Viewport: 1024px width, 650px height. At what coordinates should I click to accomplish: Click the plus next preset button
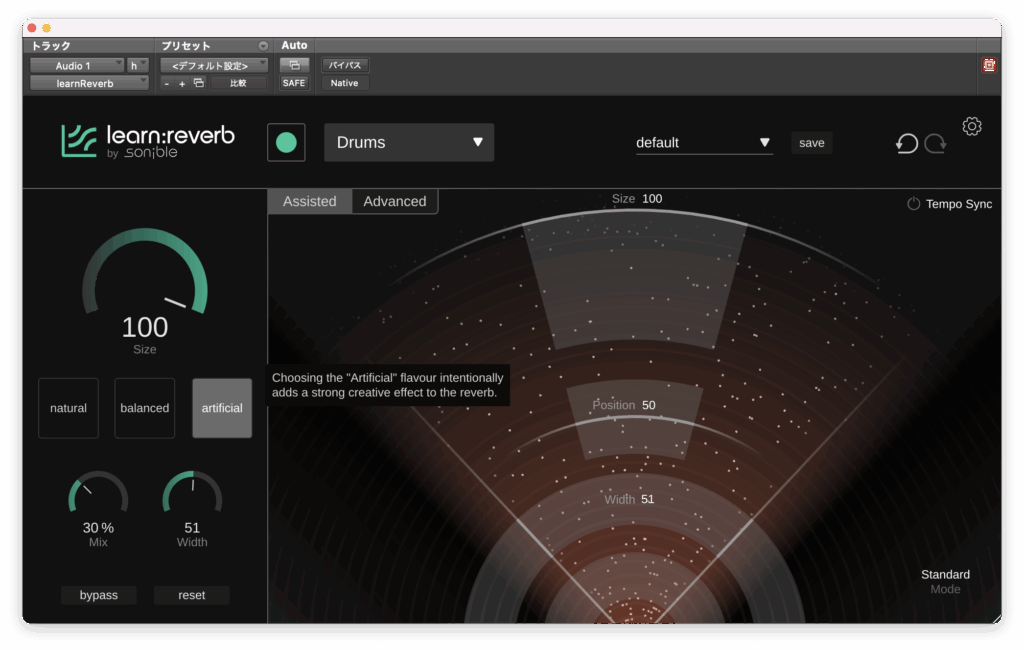182,84
